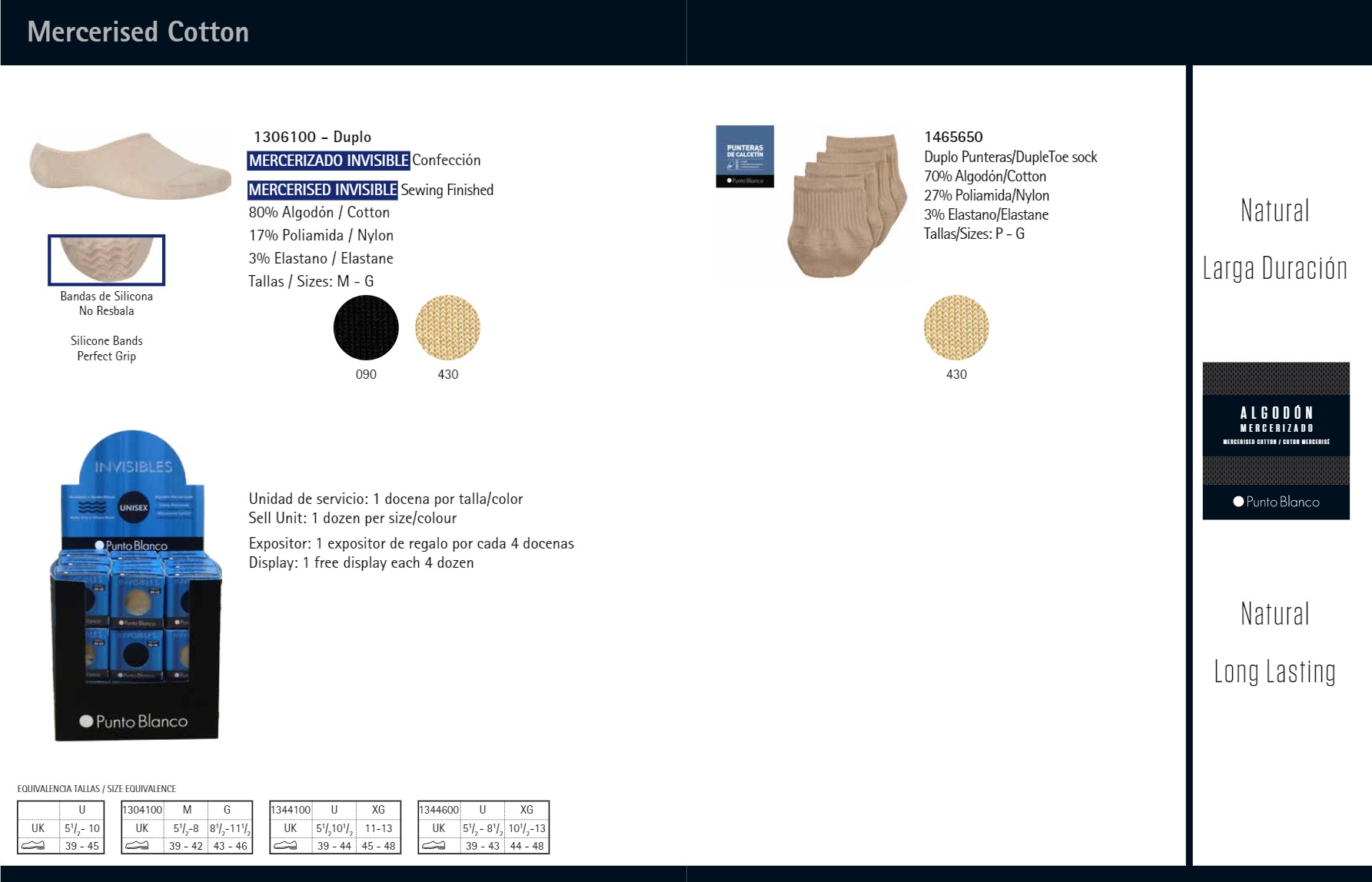Click the Punto Blanco logo on the black display base
1372x882 pixels.
coord(134,721)
